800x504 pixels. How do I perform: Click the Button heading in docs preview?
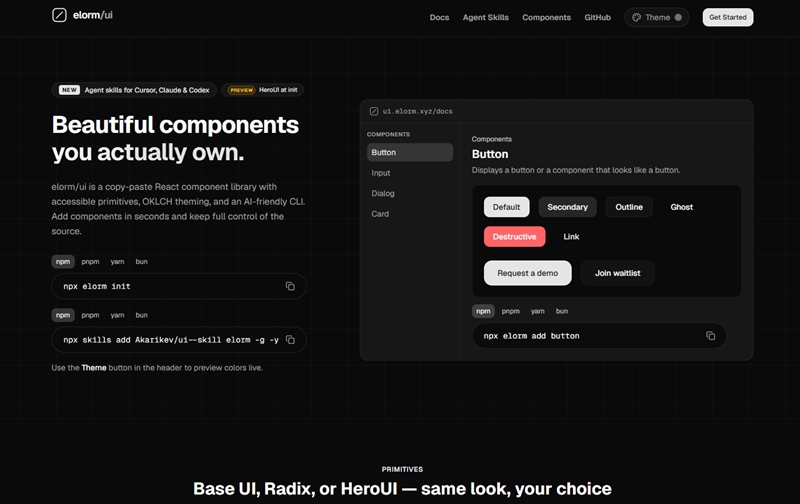coord(490,154)
